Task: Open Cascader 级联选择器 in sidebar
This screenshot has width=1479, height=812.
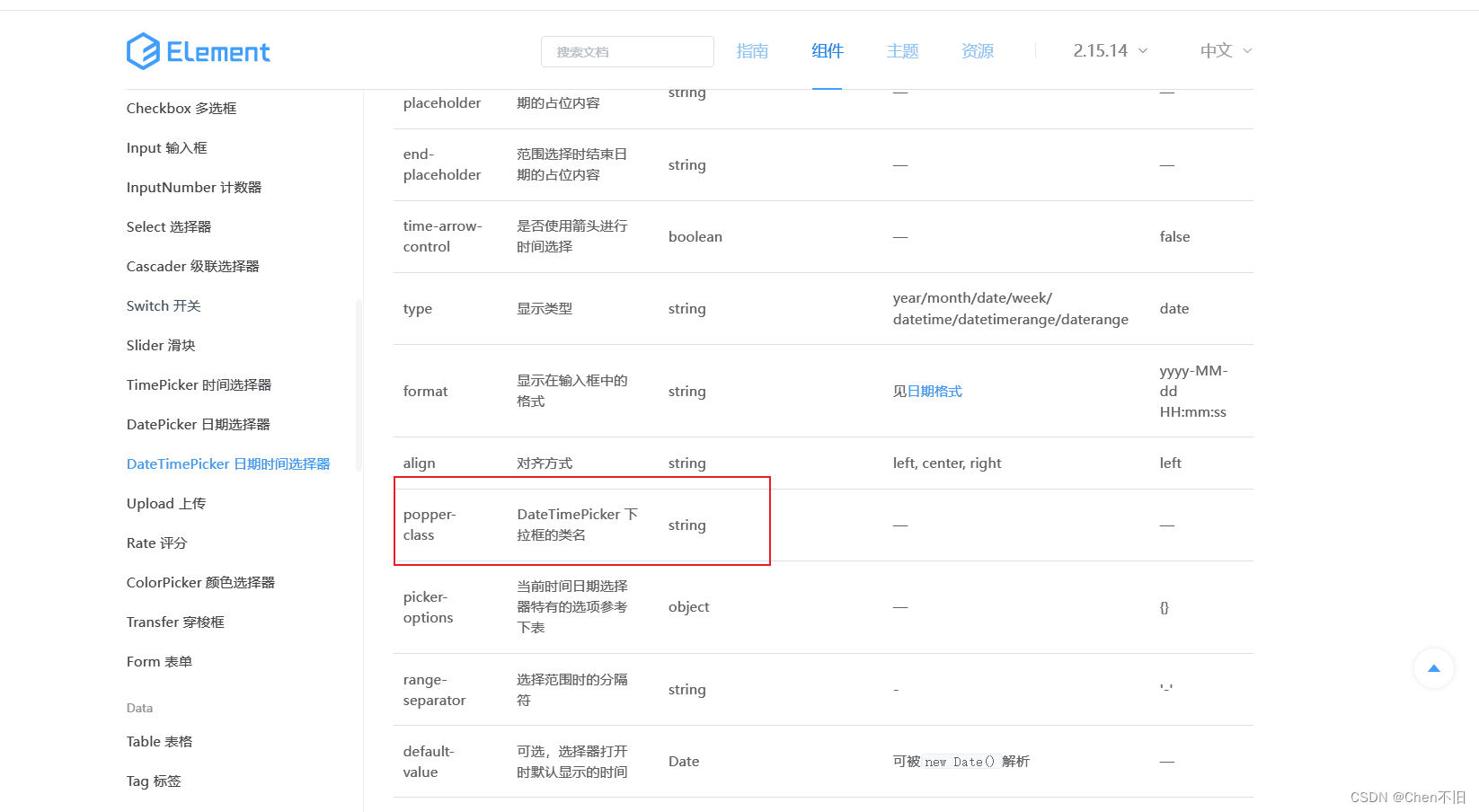Action: click(x=193, y=266)
